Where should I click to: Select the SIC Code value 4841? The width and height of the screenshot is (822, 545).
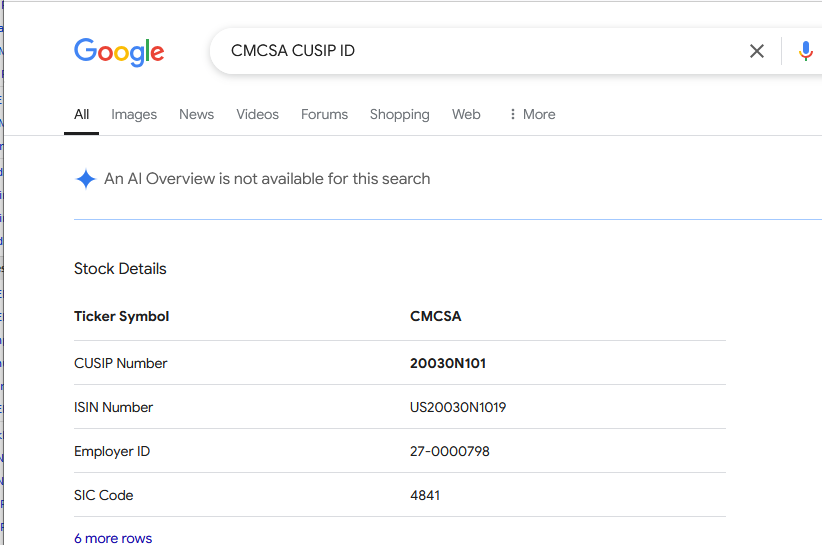coord(425,495)
